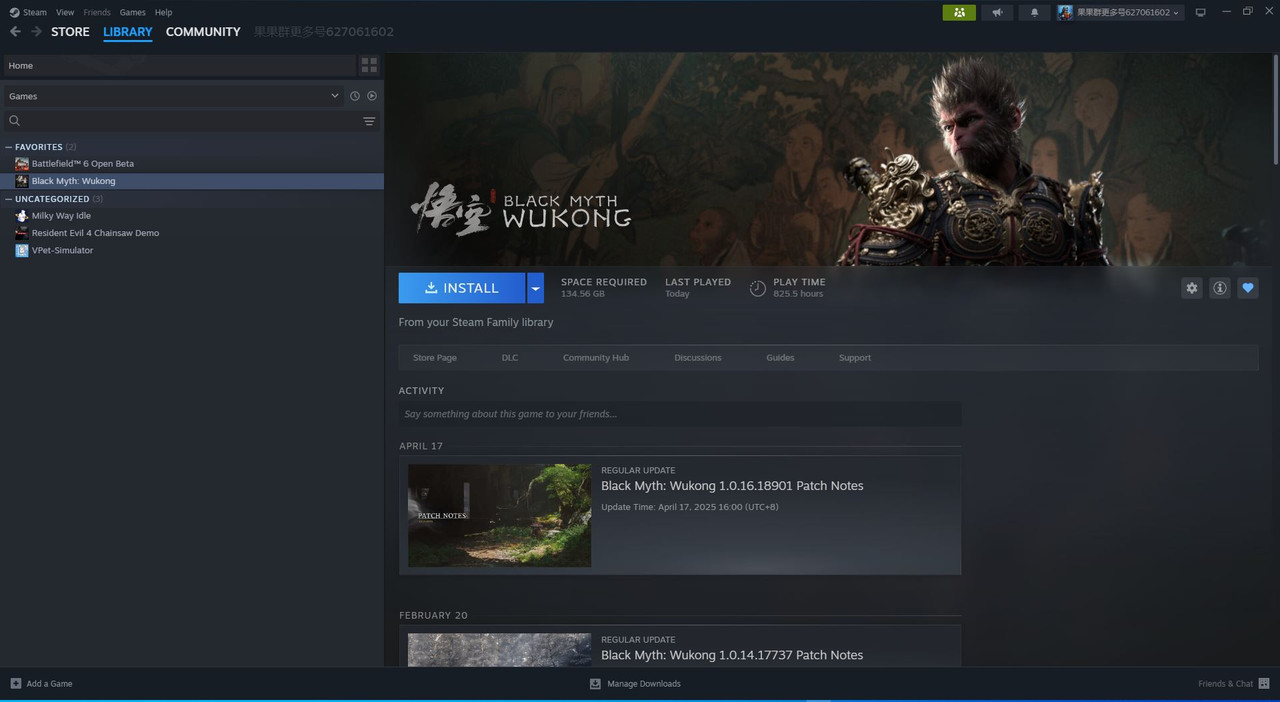
Task: Open Black Myth: Wukong 1.0.14.17737 Patch Notes title
Action: (732, 655)
